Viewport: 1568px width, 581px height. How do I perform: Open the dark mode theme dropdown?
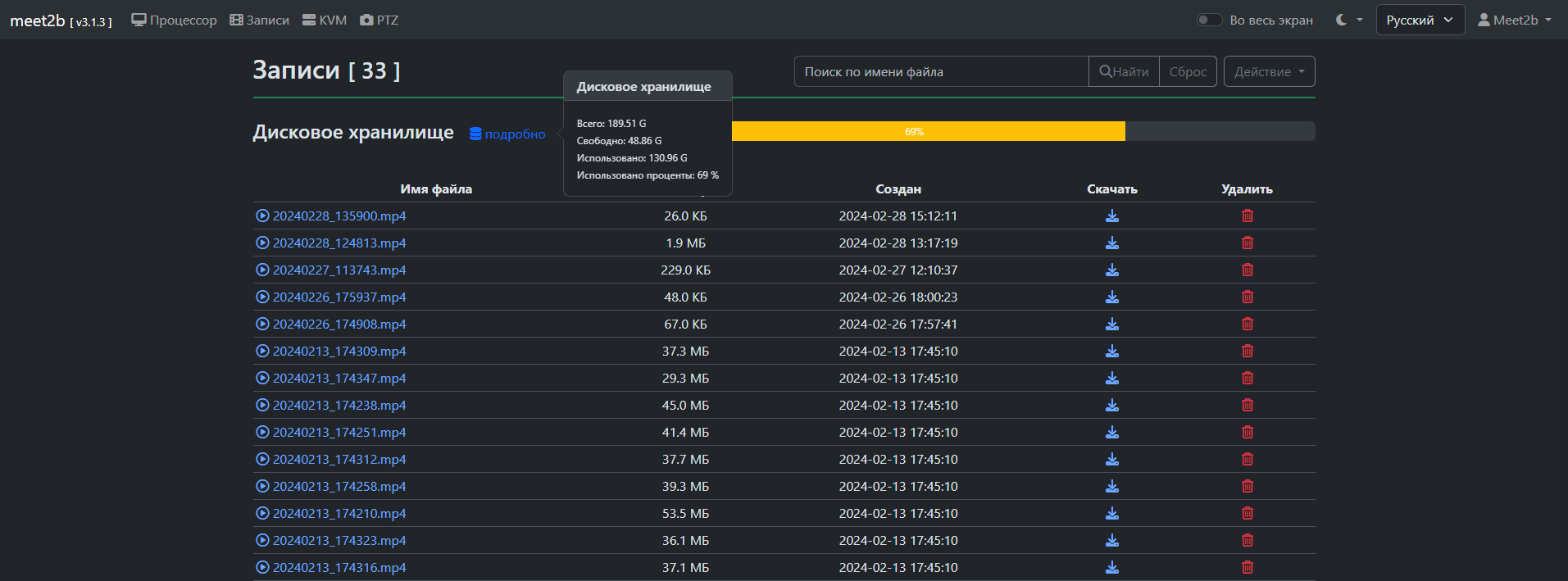(1348, 20)
